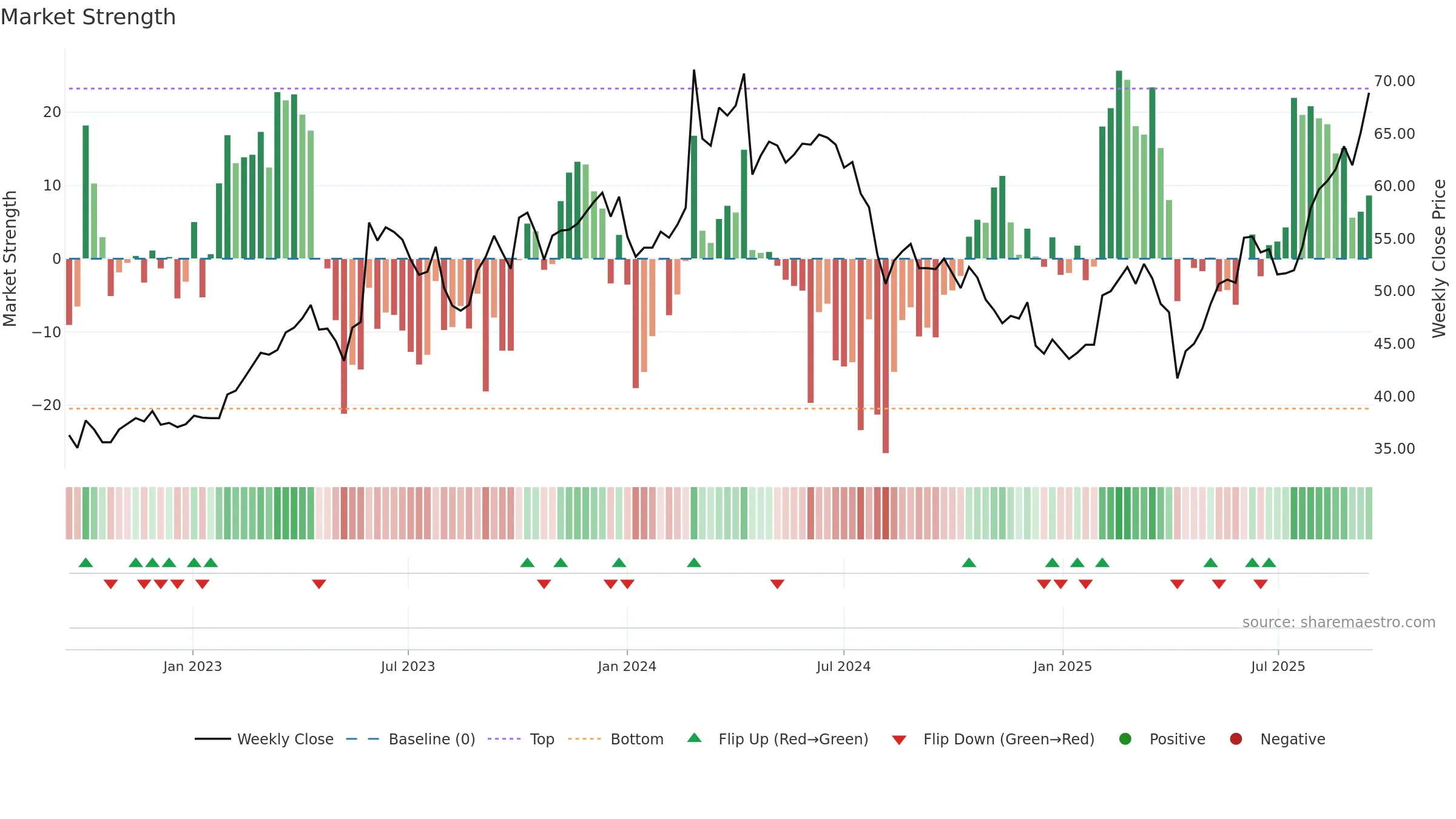Screen dimensions: 1456x819
Task: Select the Baseline (0) legend label
Action: [x=432, y=740]
